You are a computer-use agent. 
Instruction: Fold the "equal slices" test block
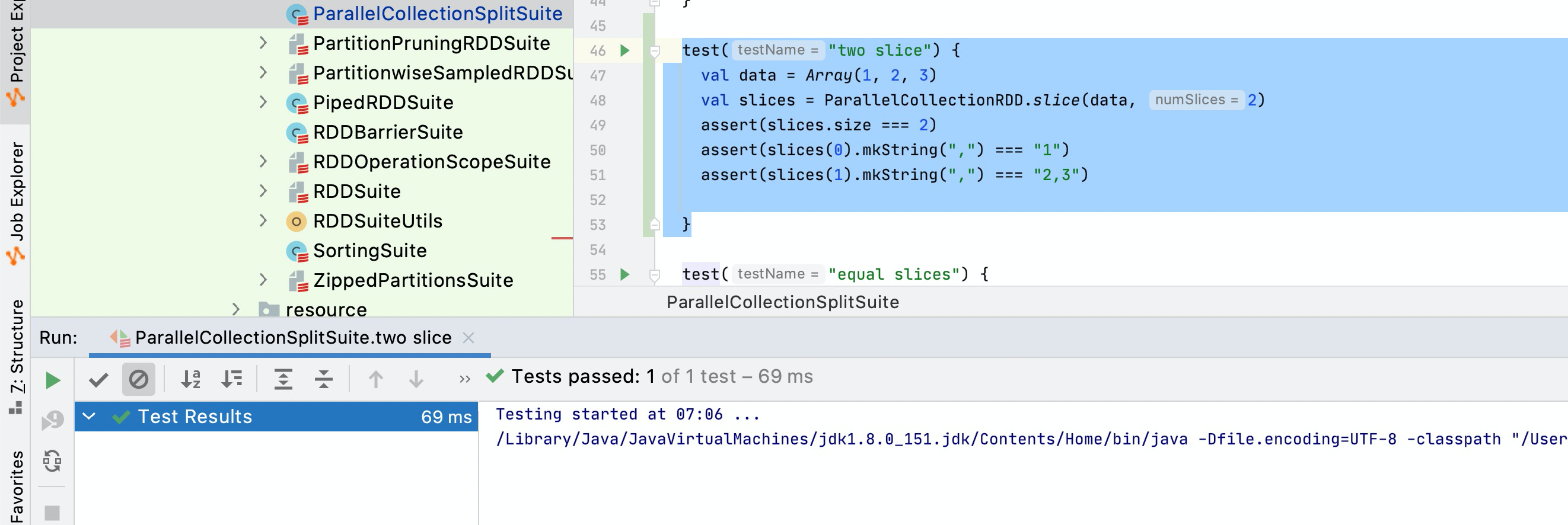[655, 275]
